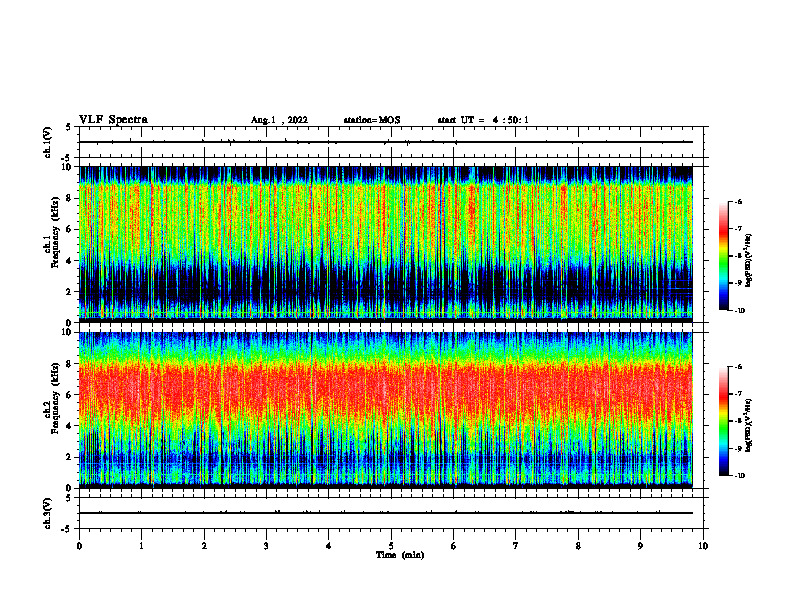
Task: Click the 'Time (min)' axis label
Action: [400, 555]
